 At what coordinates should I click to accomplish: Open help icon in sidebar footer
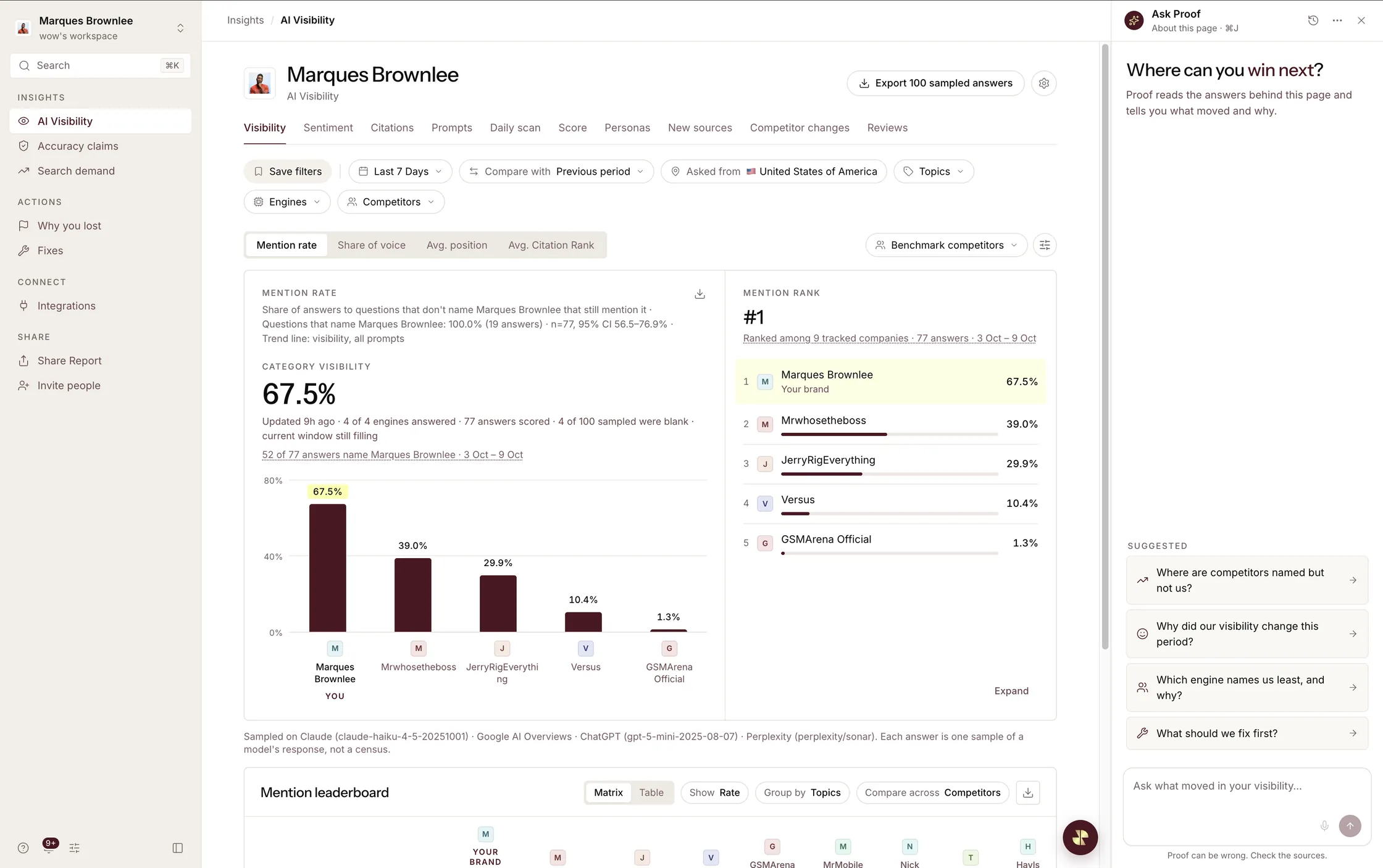[23, 848]
